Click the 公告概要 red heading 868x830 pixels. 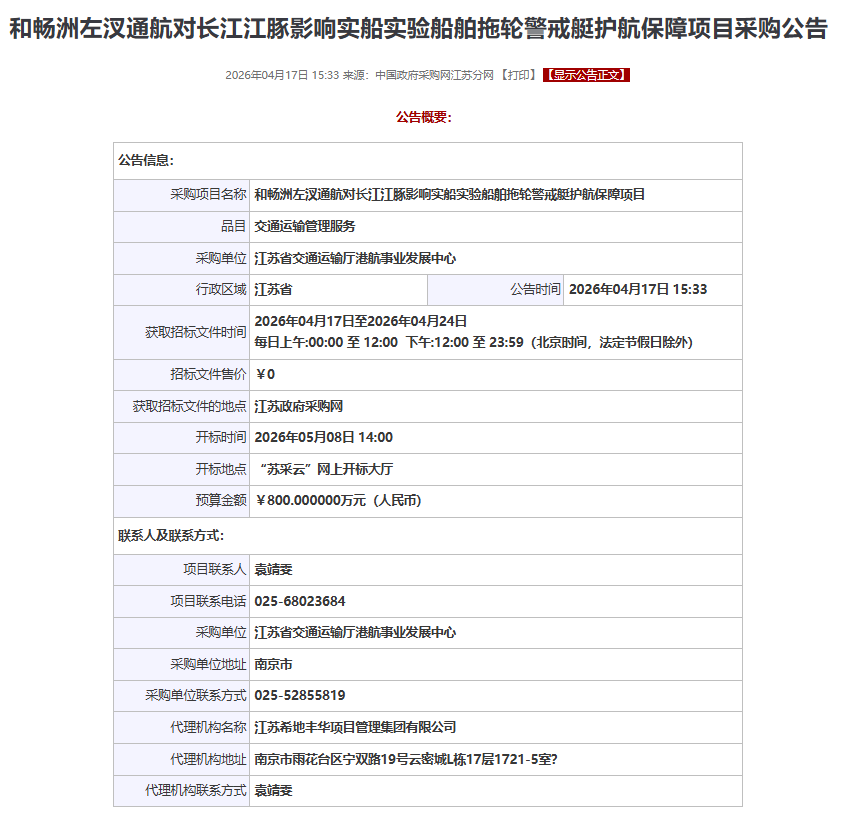tap(424, 117)
